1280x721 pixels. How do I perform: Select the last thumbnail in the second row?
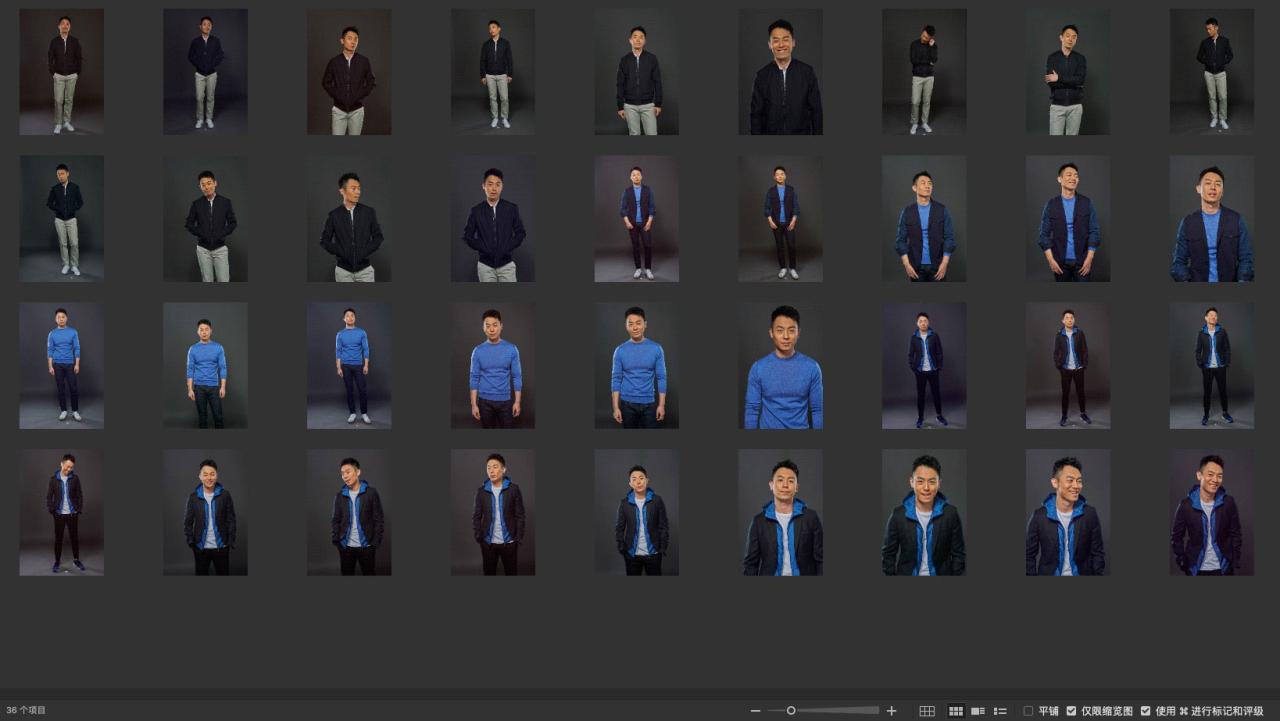[x=1211, y=218]
